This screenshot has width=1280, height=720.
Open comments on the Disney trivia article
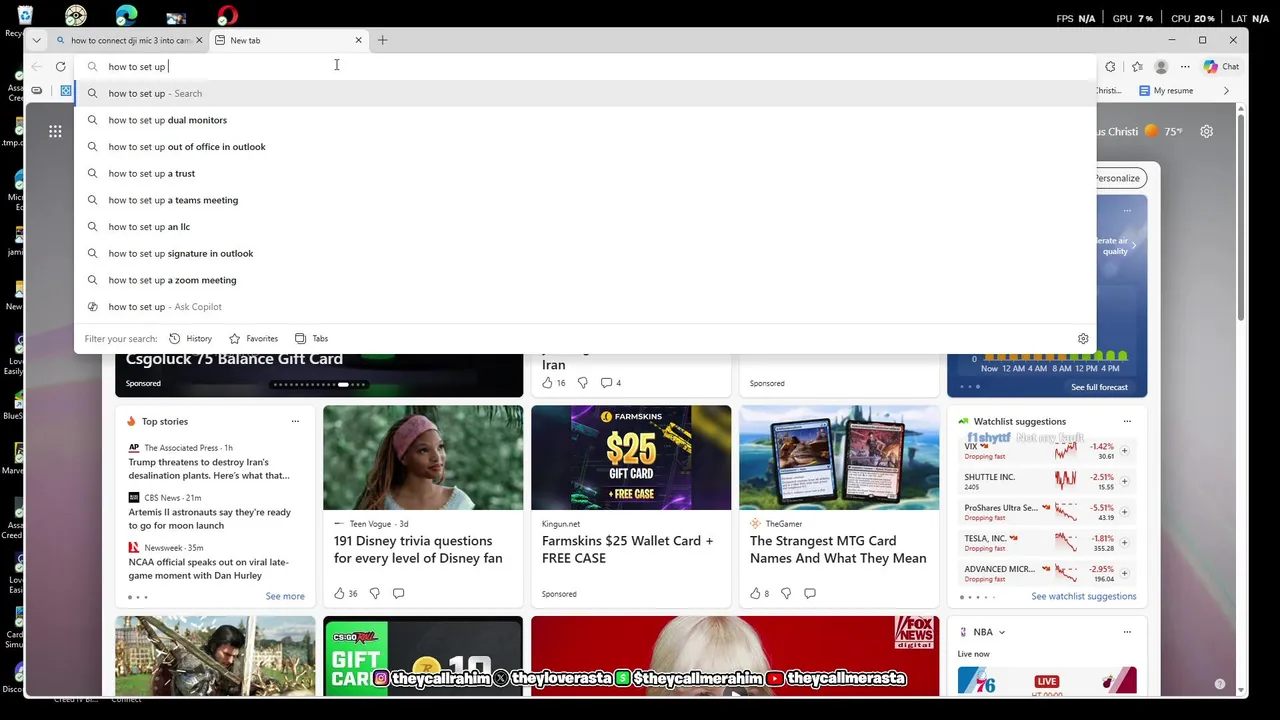click(398, 593)
